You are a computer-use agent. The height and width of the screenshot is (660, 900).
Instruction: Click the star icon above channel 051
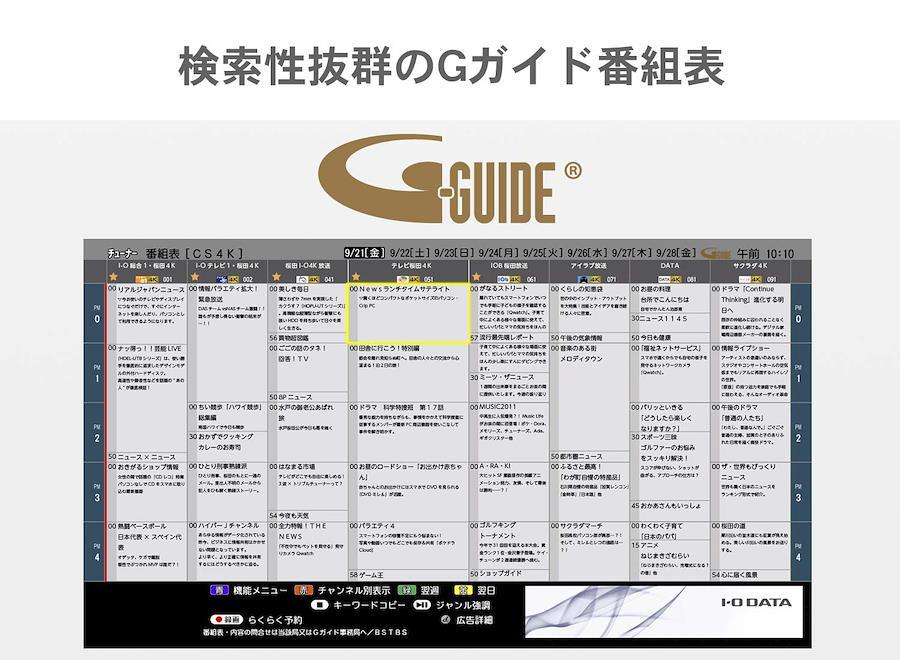356,277
